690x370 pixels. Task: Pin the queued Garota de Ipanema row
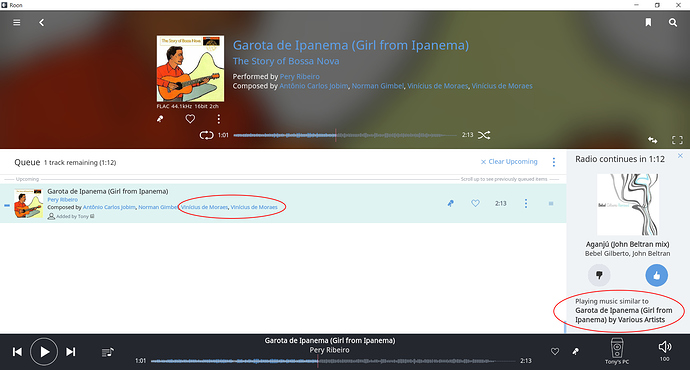click(x=451, y=203)
